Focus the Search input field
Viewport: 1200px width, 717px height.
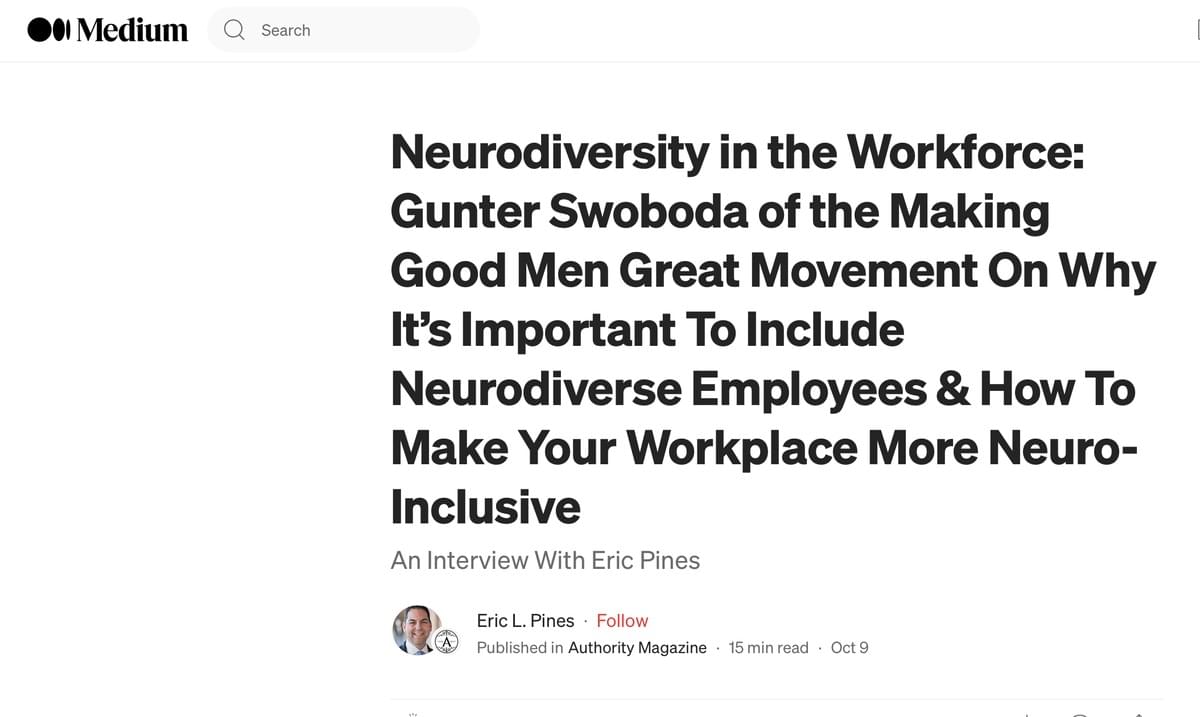click(x=343, y=30)
